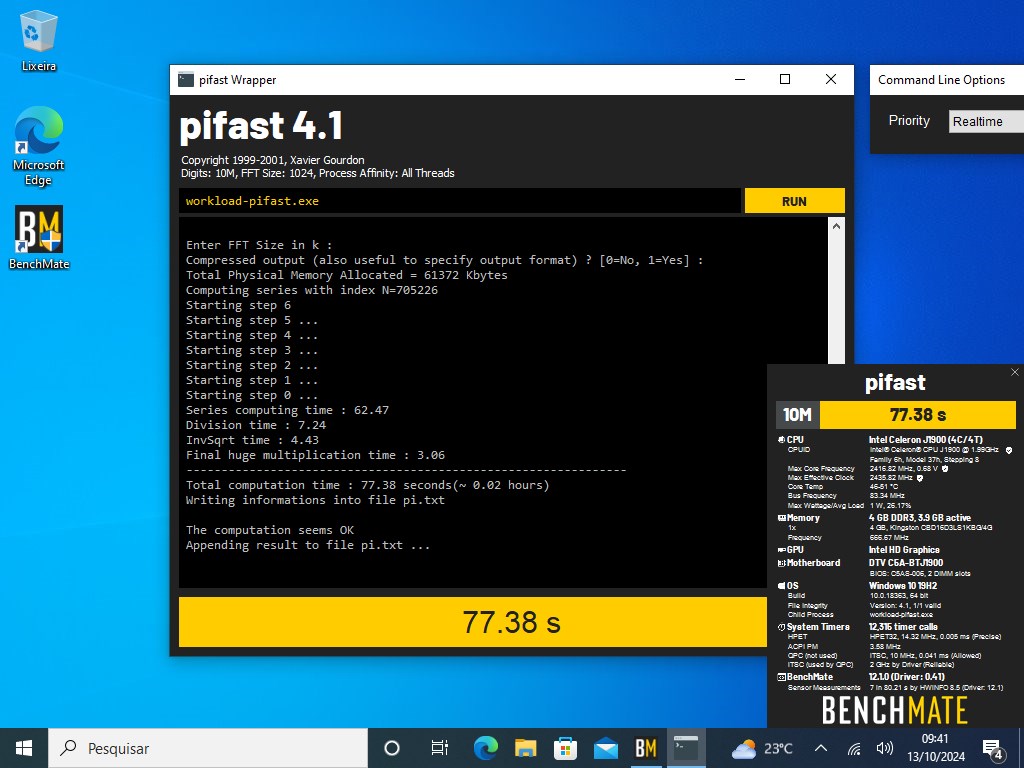
Task: Click '4 GB DDR3, 3.9 GB active' value
Action: click(920, 518)
